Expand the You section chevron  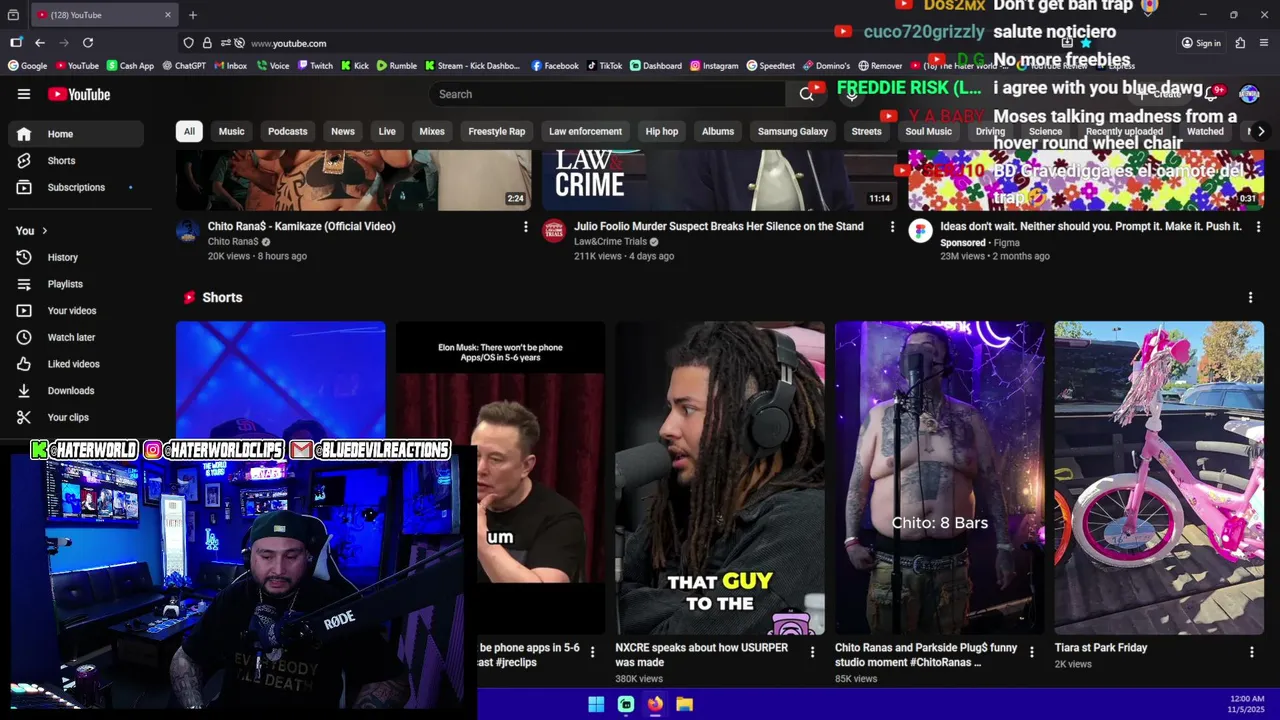(44, 231)
